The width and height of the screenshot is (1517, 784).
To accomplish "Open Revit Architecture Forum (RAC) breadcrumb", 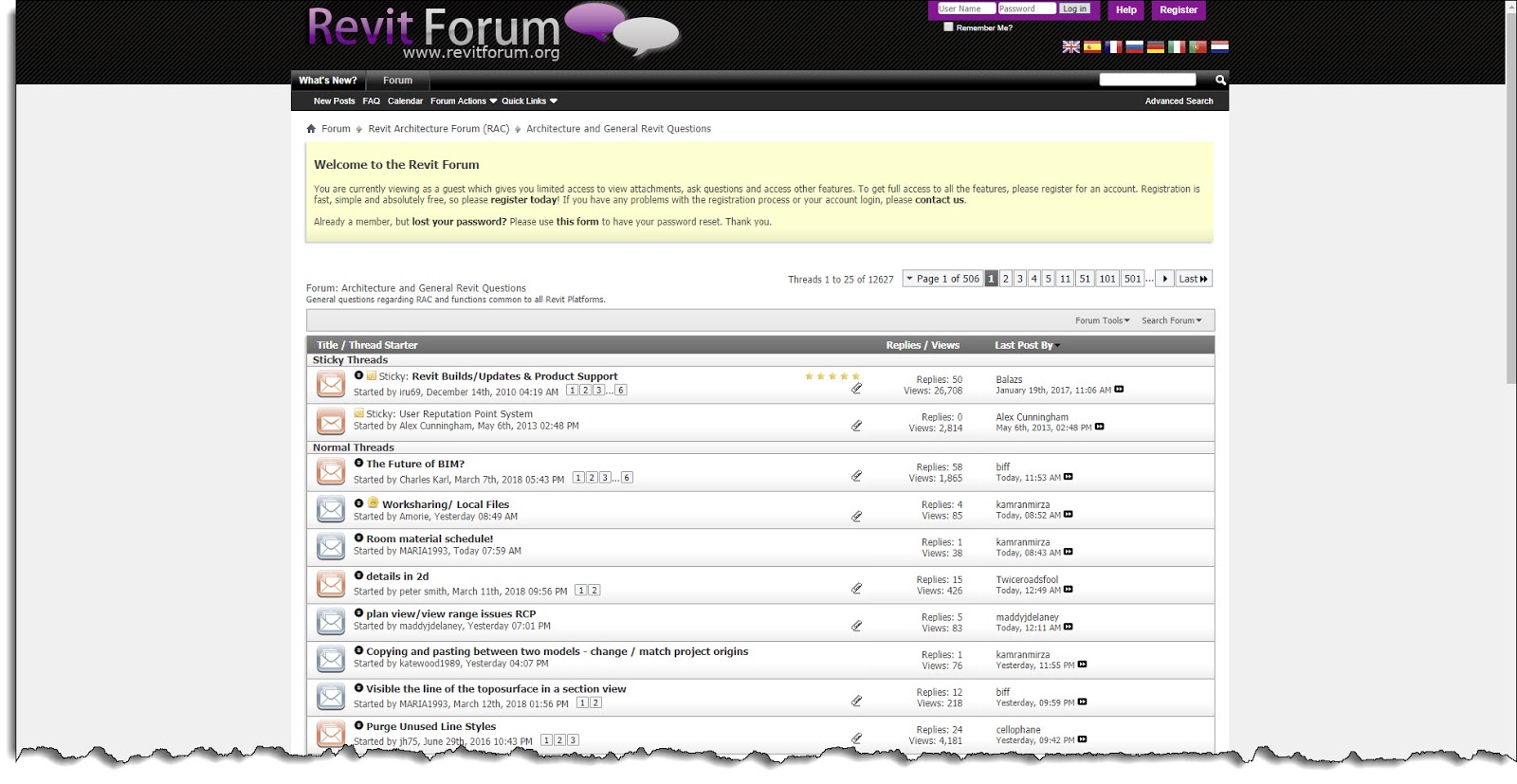I will [439, 129].
